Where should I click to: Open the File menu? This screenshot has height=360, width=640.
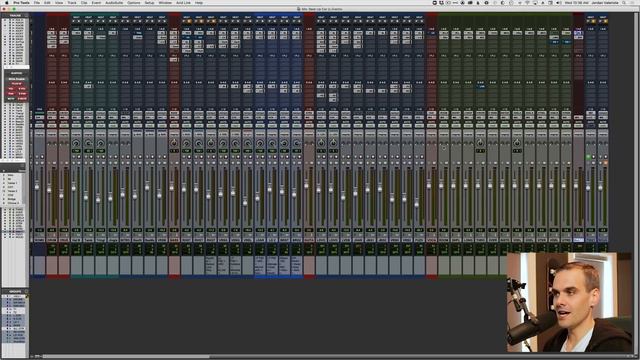point(37,3)
